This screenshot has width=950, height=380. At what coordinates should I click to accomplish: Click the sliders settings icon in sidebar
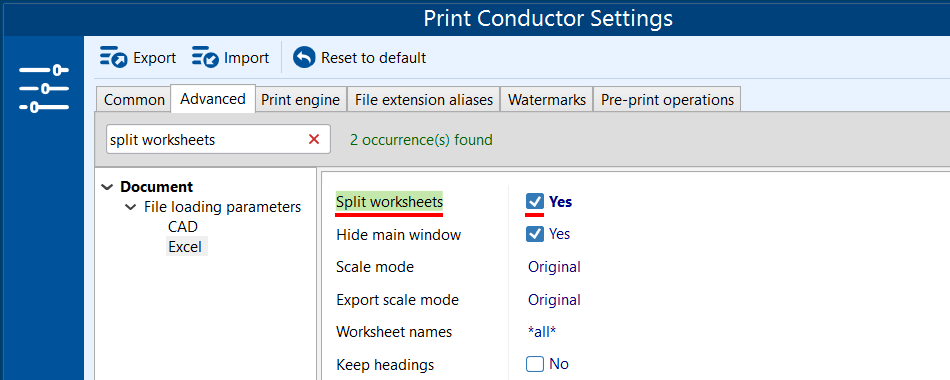(44, 88)
